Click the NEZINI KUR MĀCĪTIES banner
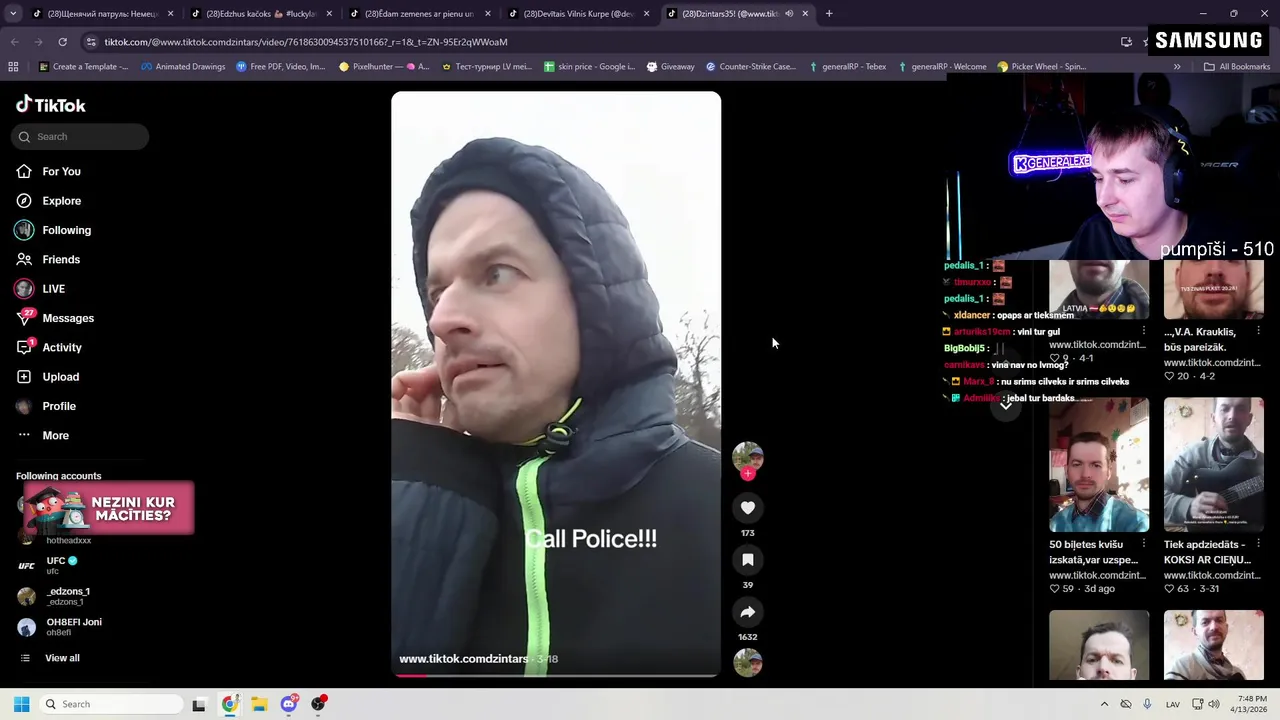Image resolution: width=1280 pixels, height=720 pixels. tap(107, 508)
